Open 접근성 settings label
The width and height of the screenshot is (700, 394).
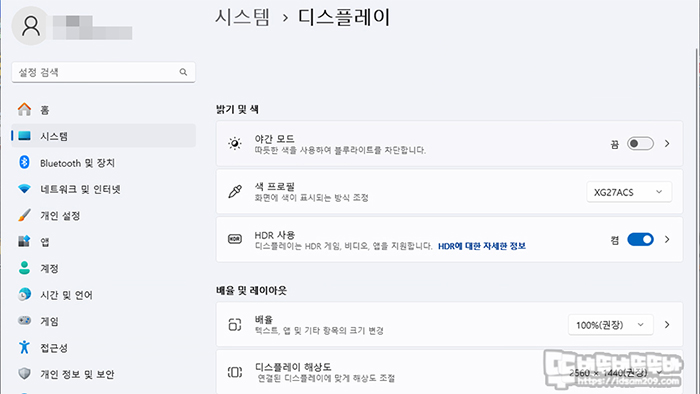pos(54,348)
